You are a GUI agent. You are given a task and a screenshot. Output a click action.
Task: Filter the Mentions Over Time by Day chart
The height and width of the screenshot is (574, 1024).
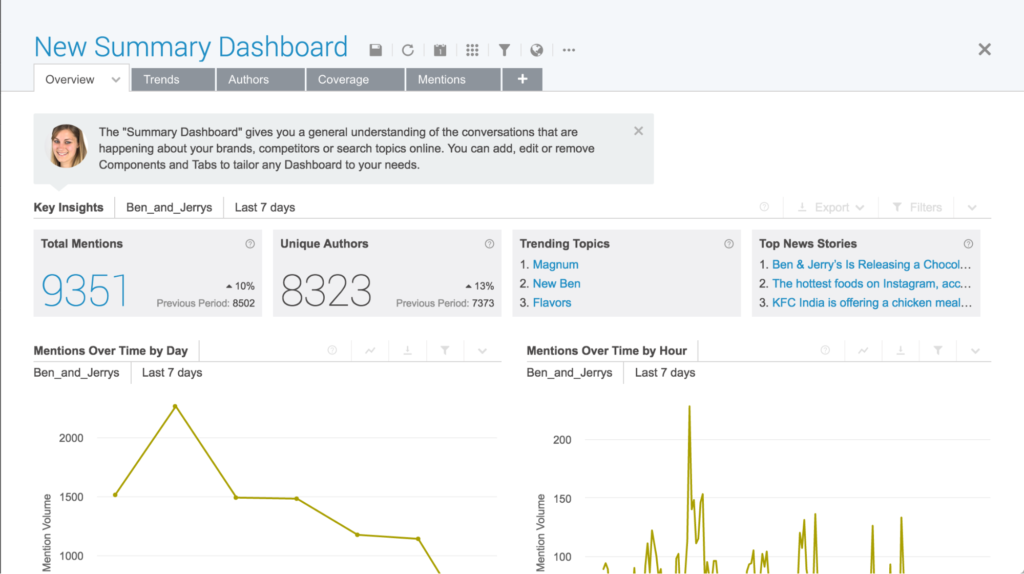pos(445,351)
